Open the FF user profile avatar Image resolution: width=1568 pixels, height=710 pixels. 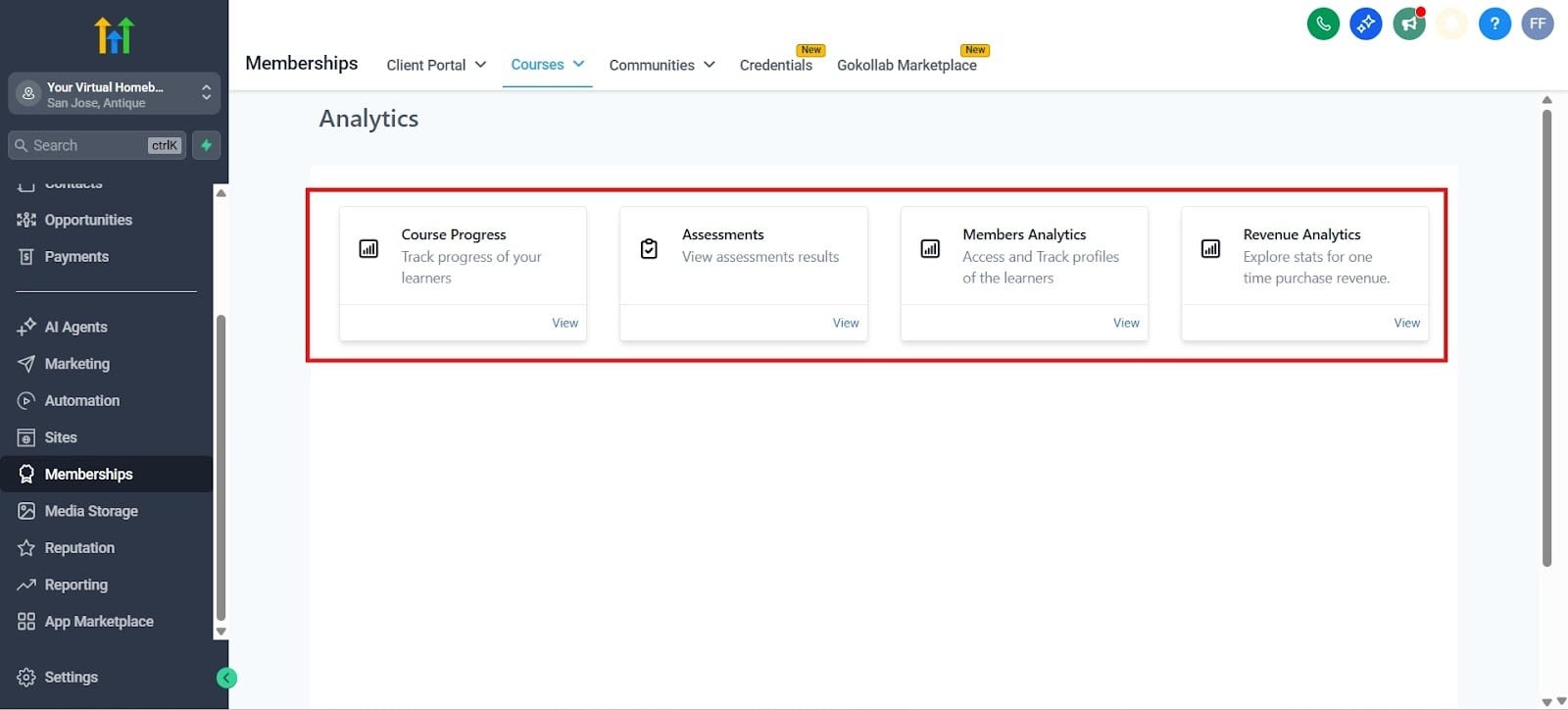1538,24
